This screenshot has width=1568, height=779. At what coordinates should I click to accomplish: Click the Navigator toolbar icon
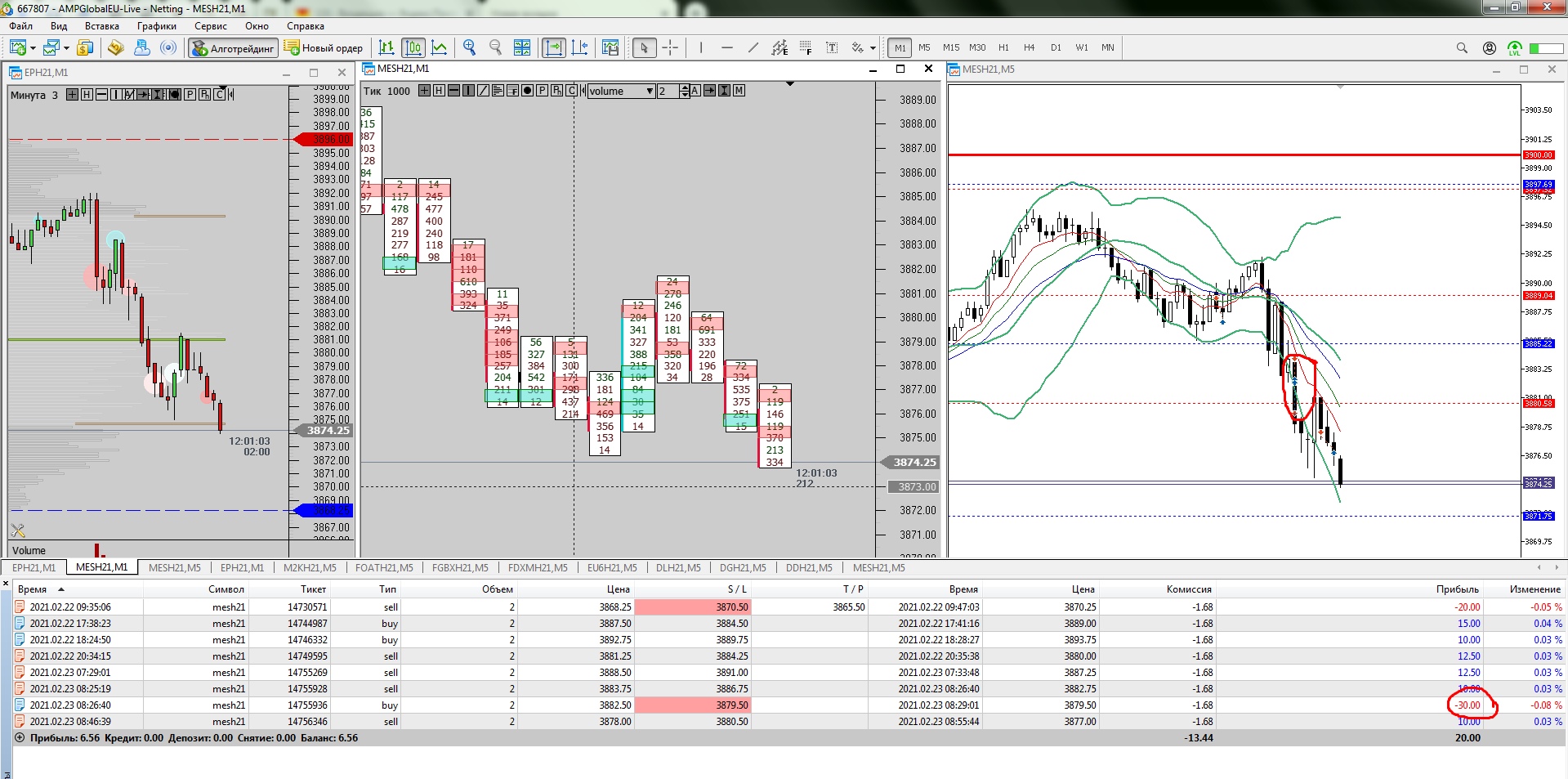coord(115,47)
